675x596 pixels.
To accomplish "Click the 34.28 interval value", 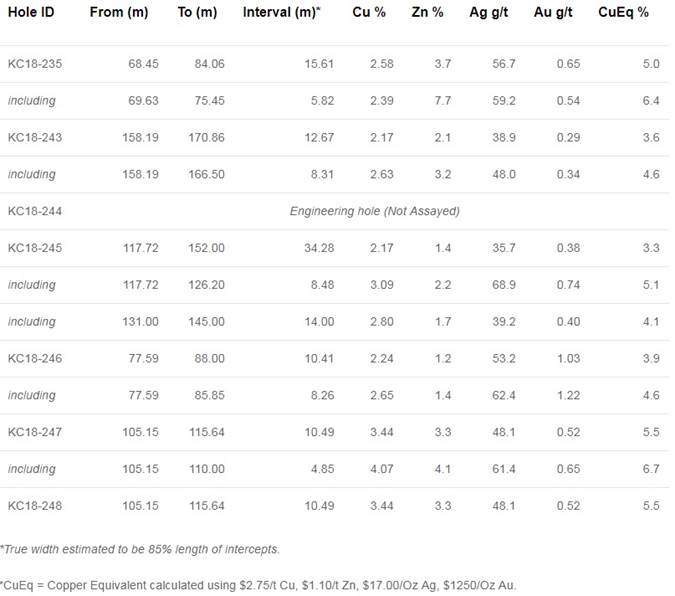I will click(319, 248).
